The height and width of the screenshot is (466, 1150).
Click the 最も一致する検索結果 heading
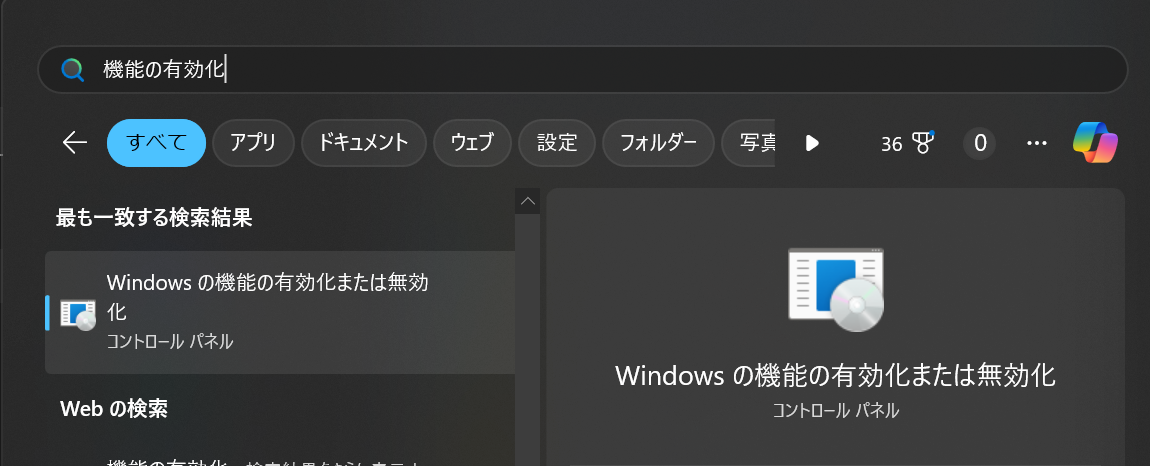tap(154, 217)
